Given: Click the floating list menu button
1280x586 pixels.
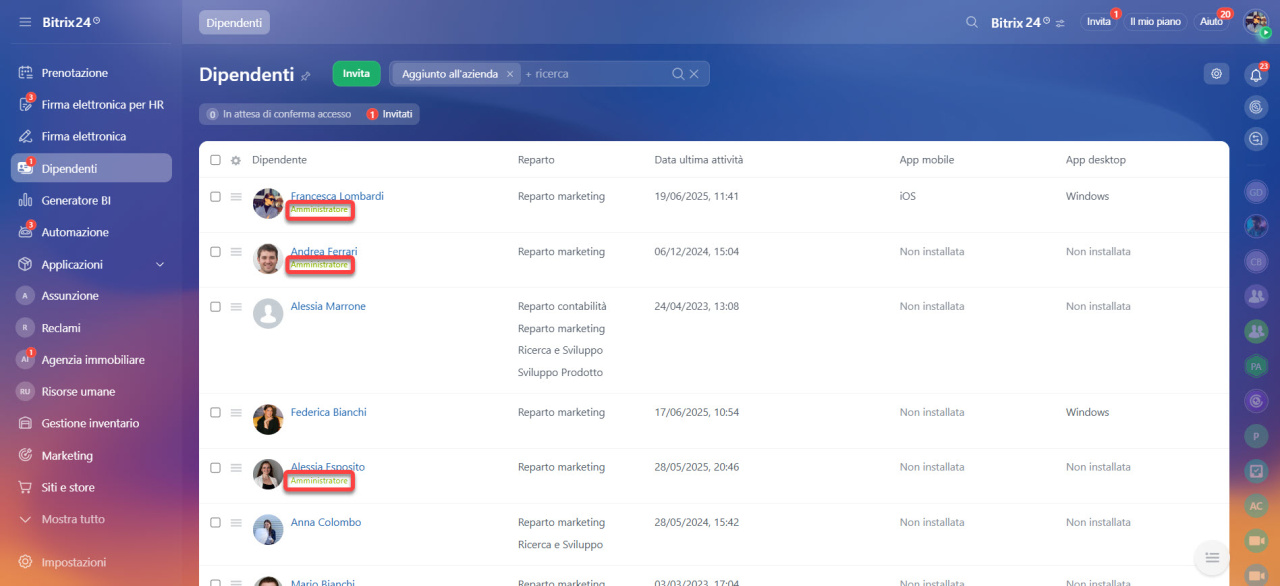Looking at the screenshot, I should pos(1212,557).
